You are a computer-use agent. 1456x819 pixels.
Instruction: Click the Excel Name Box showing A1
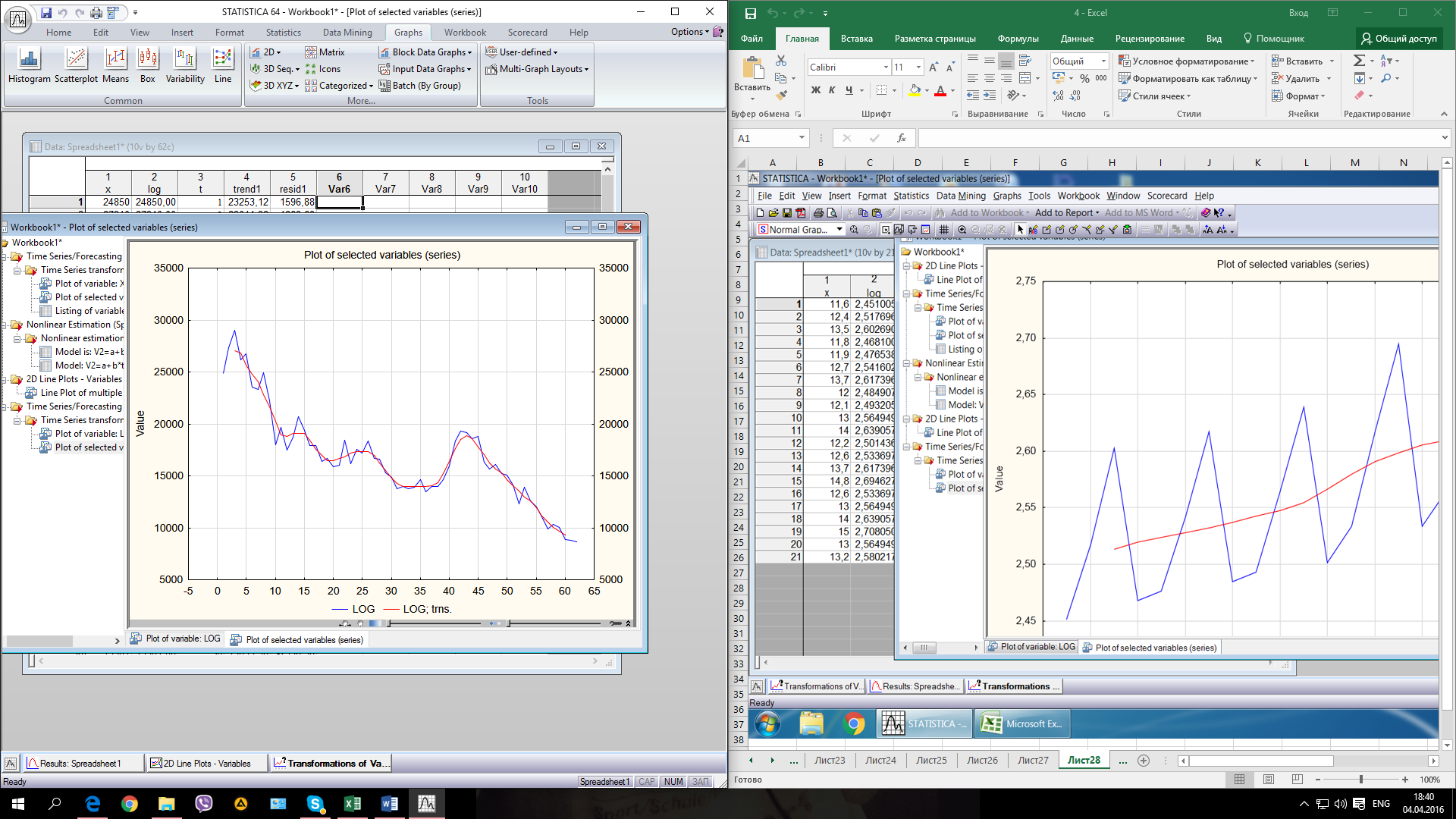[764, 138]
